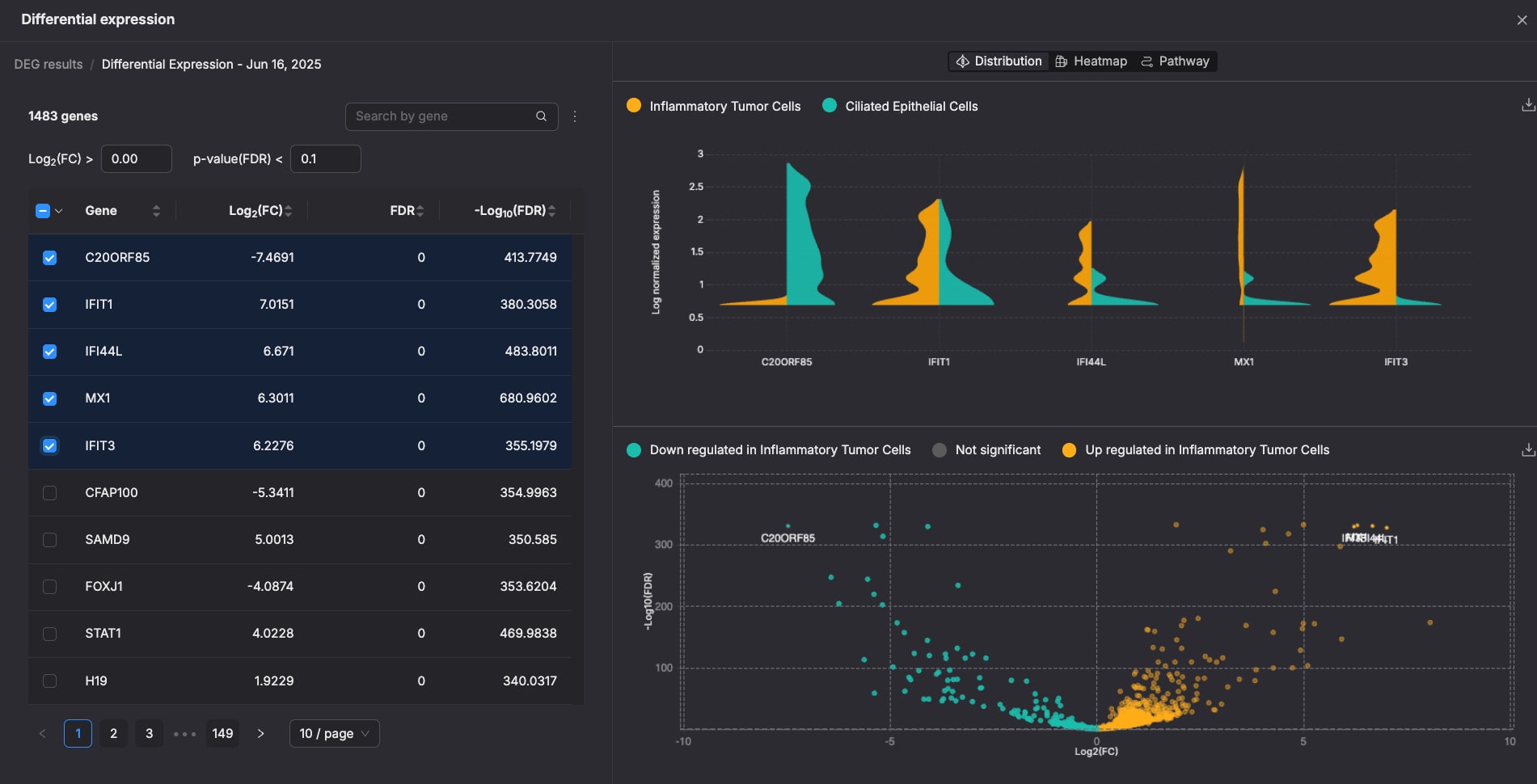Open the Pathway tab
The height and width of the screenshot is (784, 1537).
(x=1175, y=61)
